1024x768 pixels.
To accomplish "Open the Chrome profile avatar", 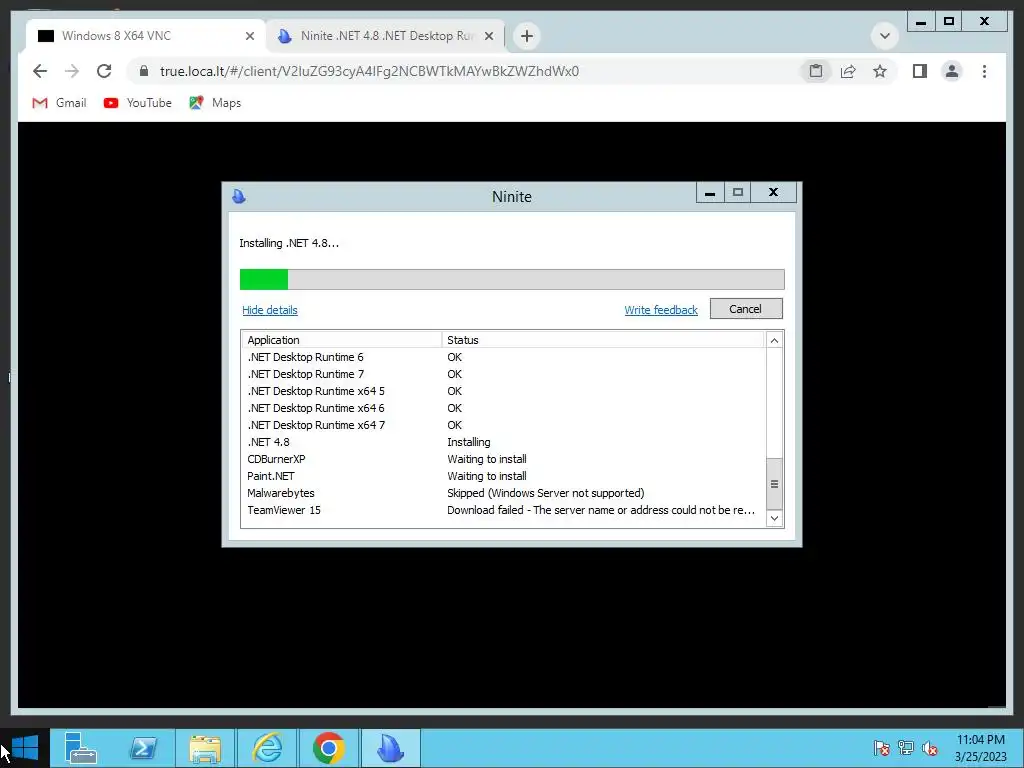I will point(952,71).
